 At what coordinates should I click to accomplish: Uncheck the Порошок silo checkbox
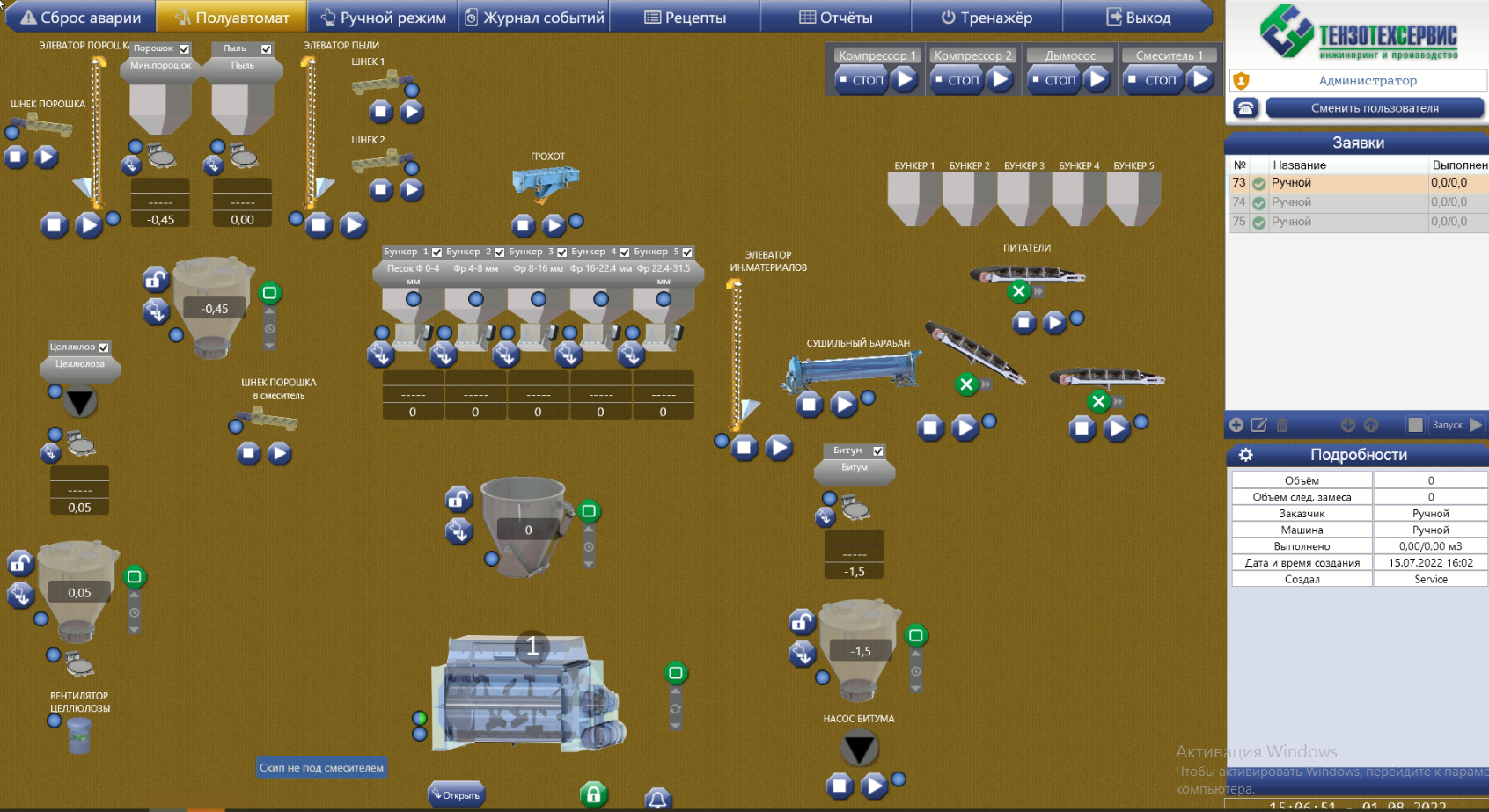point(184,49)
